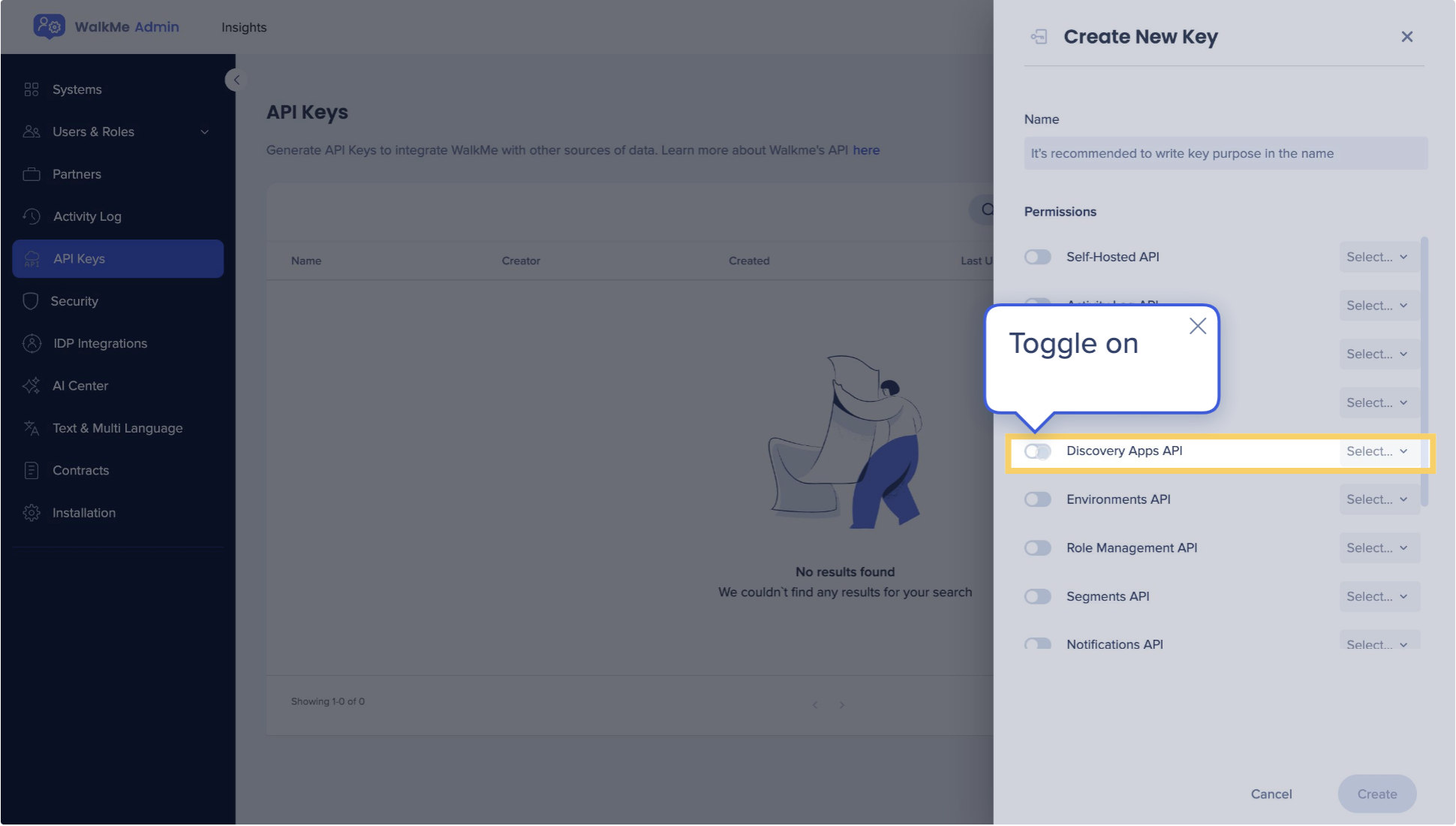Click the Users & Roles people icon

pos(32,131)
